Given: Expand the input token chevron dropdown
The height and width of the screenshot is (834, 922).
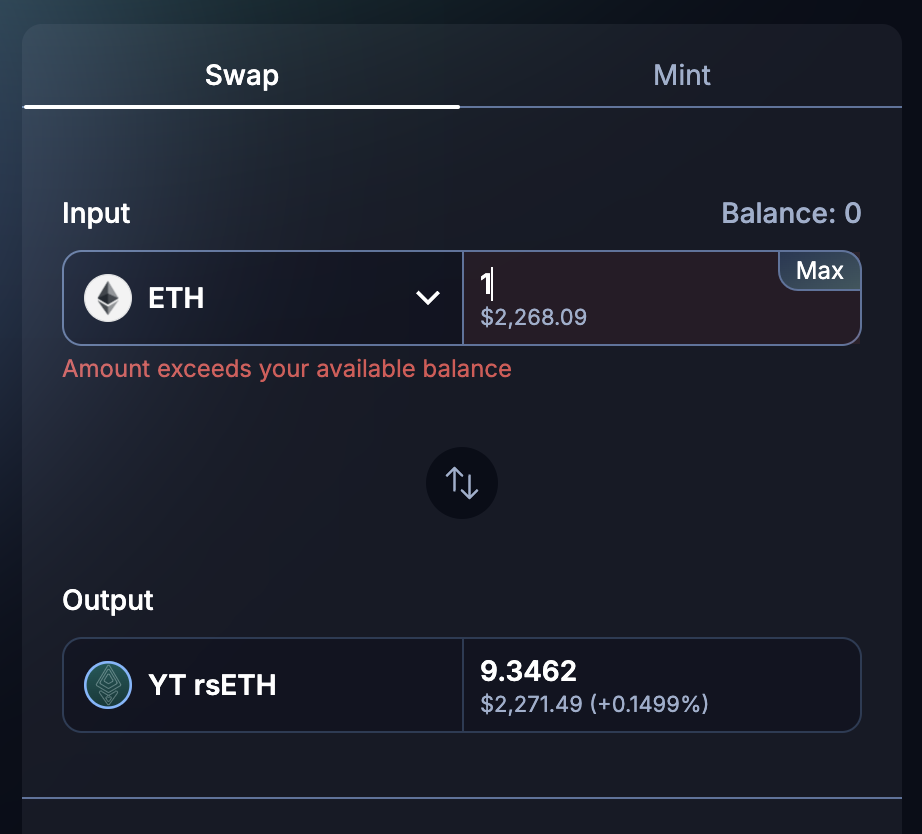Looking at the screenshot, I should point(428,298).
